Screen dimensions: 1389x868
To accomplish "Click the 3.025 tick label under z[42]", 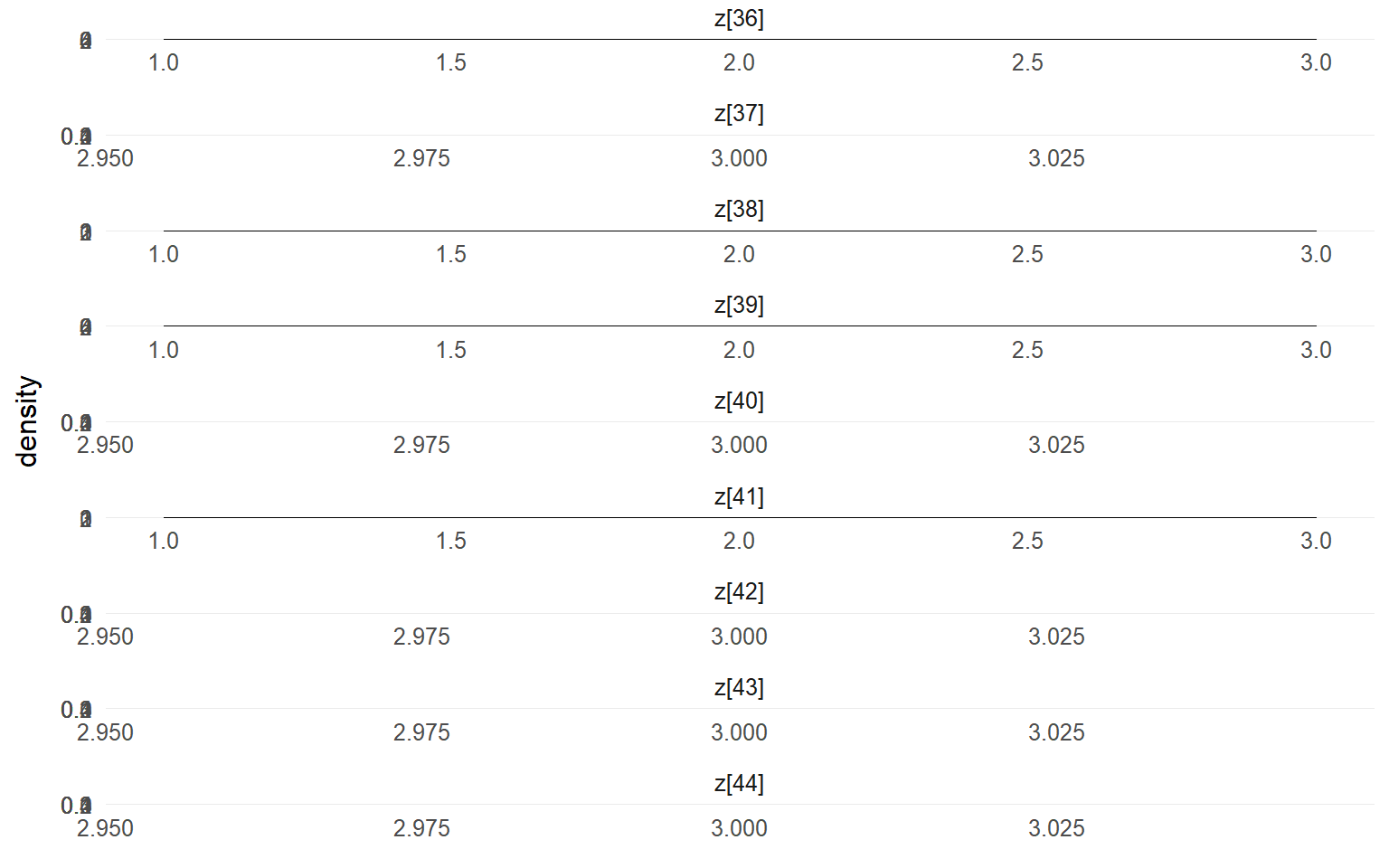I will pos(1056,637).
